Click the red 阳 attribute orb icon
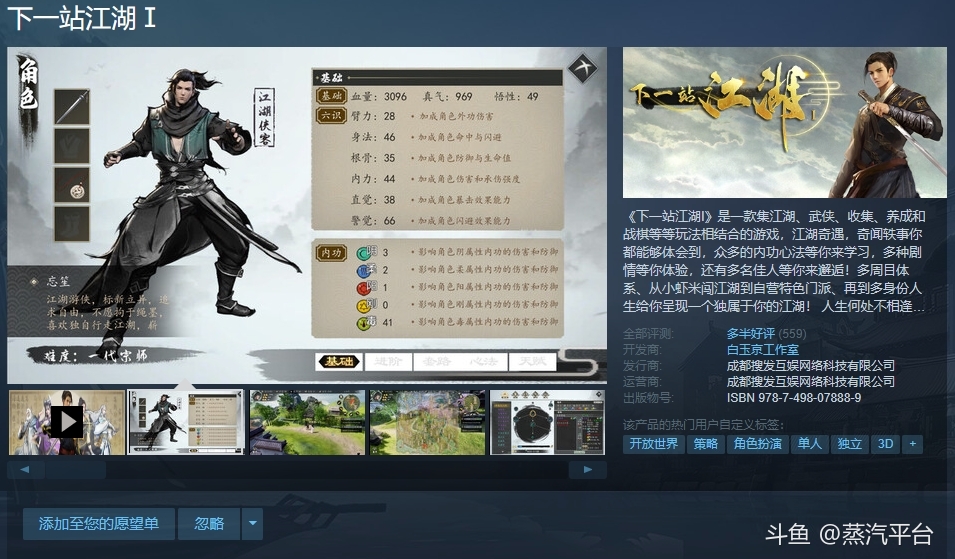The height and width of the screenshot is (559, 955). pyautogui.click(x=363, y=287)
